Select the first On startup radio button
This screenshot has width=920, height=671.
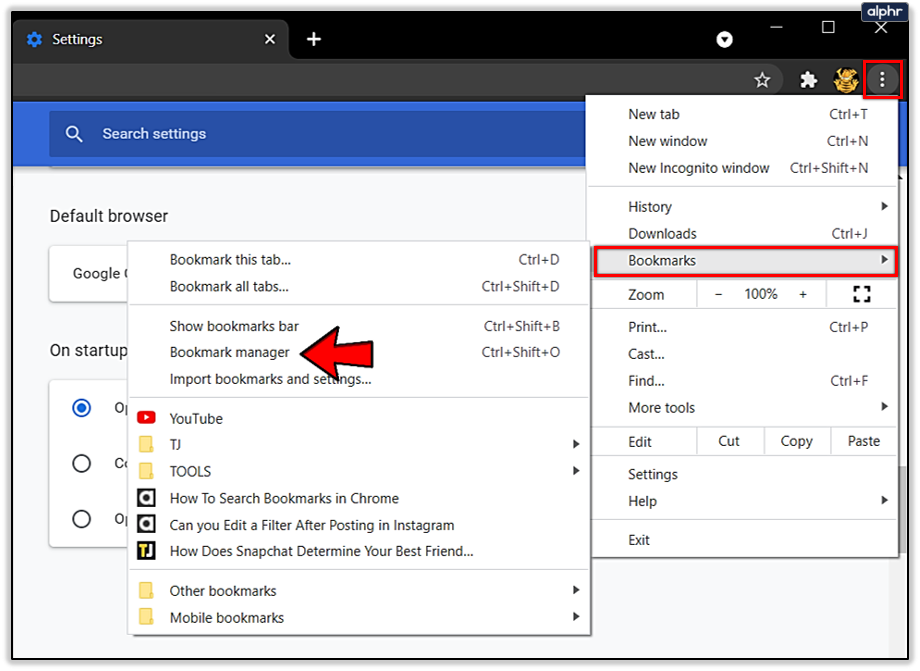[82, 408]
